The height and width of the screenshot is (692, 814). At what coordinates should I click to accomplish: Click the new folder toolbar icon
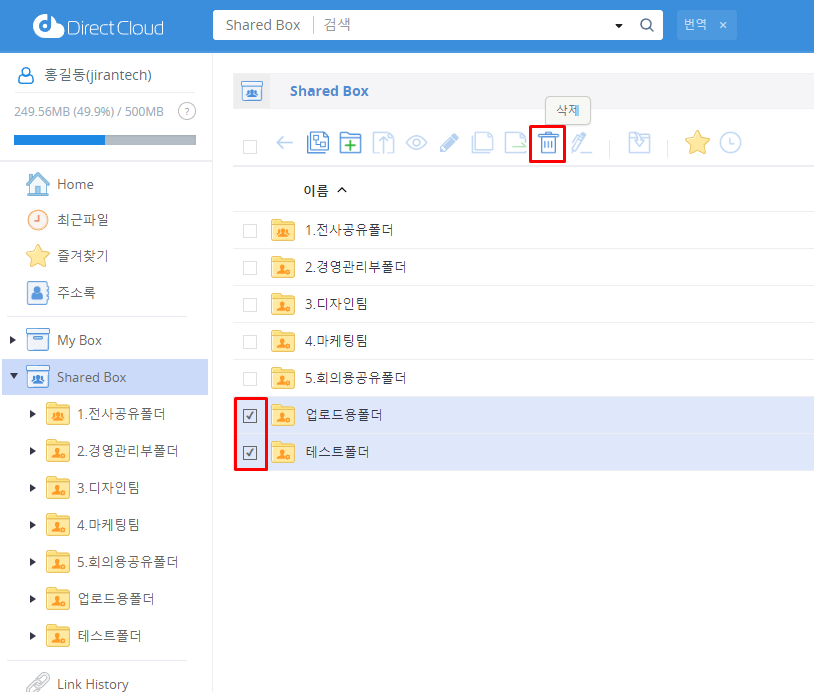click(x=350, y=143)
